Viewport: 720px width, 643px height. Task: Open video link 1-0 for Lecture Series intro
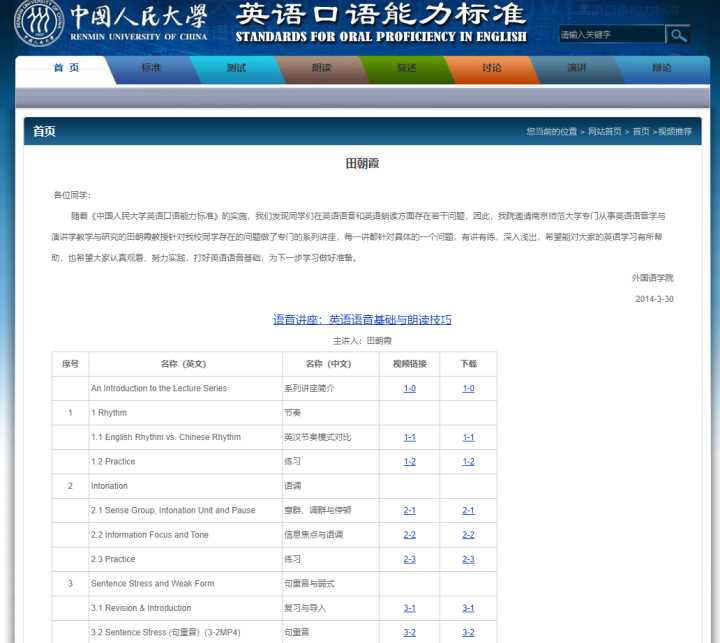[410, 389]
